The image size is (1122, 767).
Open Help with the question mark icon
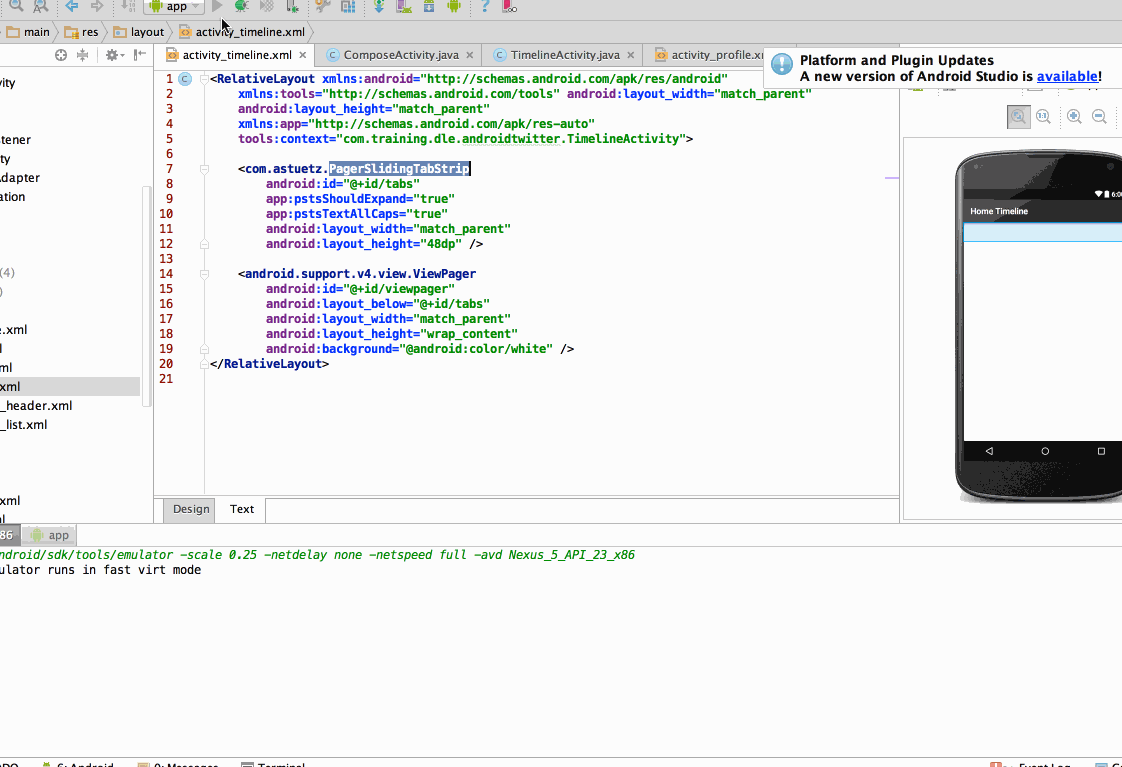point(485,6)
